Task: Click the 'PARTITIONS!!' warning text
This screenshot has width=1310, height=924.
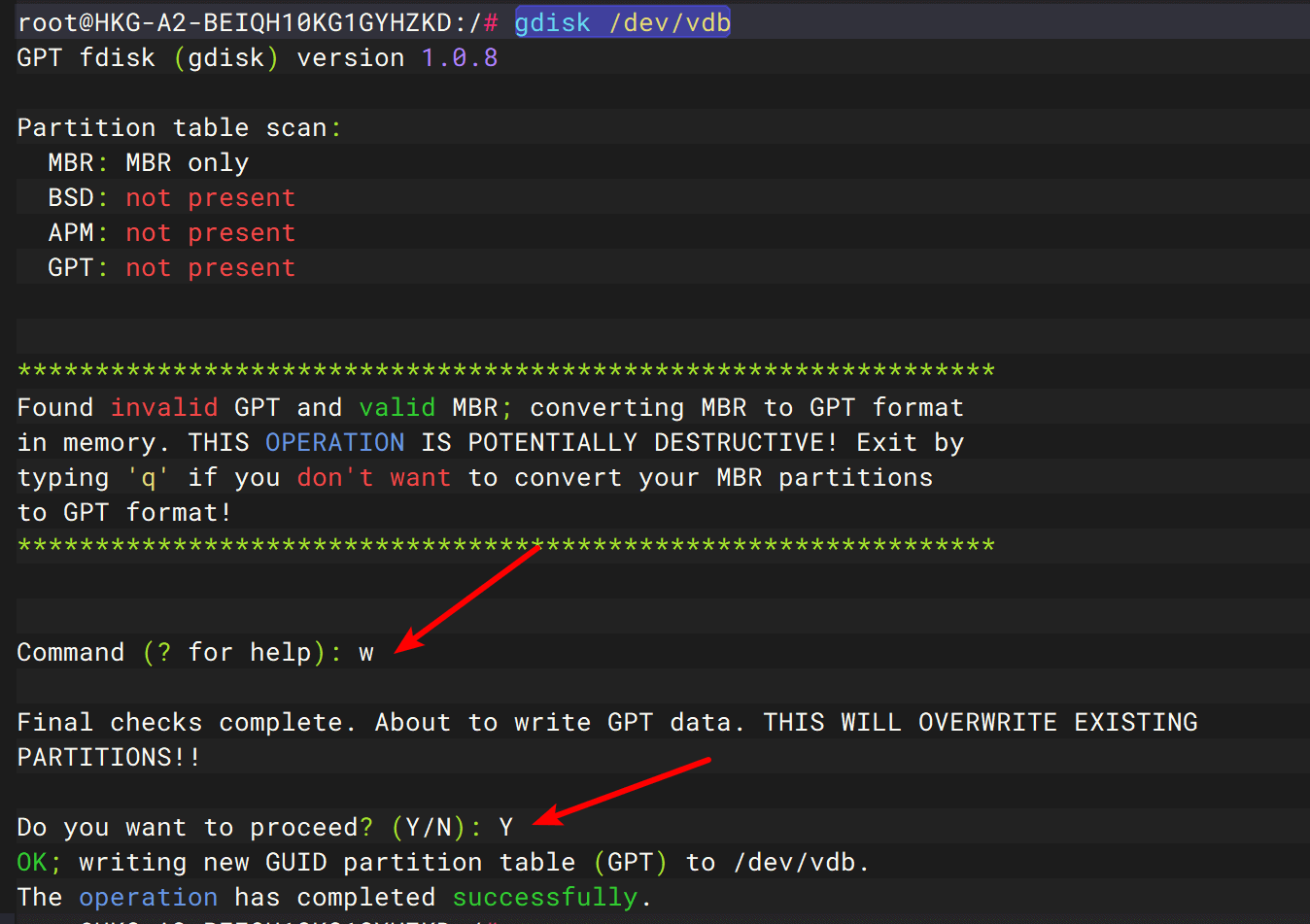Action: click(109, 758)
